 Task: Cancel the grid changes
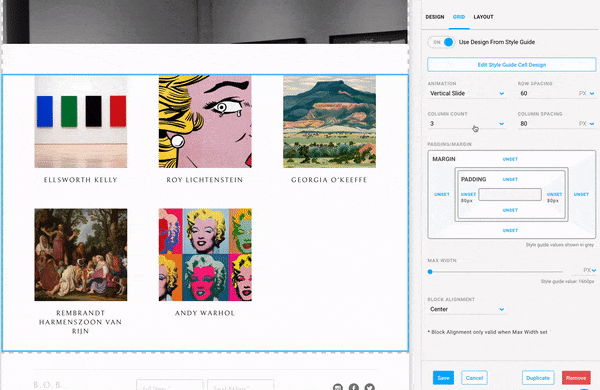pyautogui.click(x=474, y=378)
